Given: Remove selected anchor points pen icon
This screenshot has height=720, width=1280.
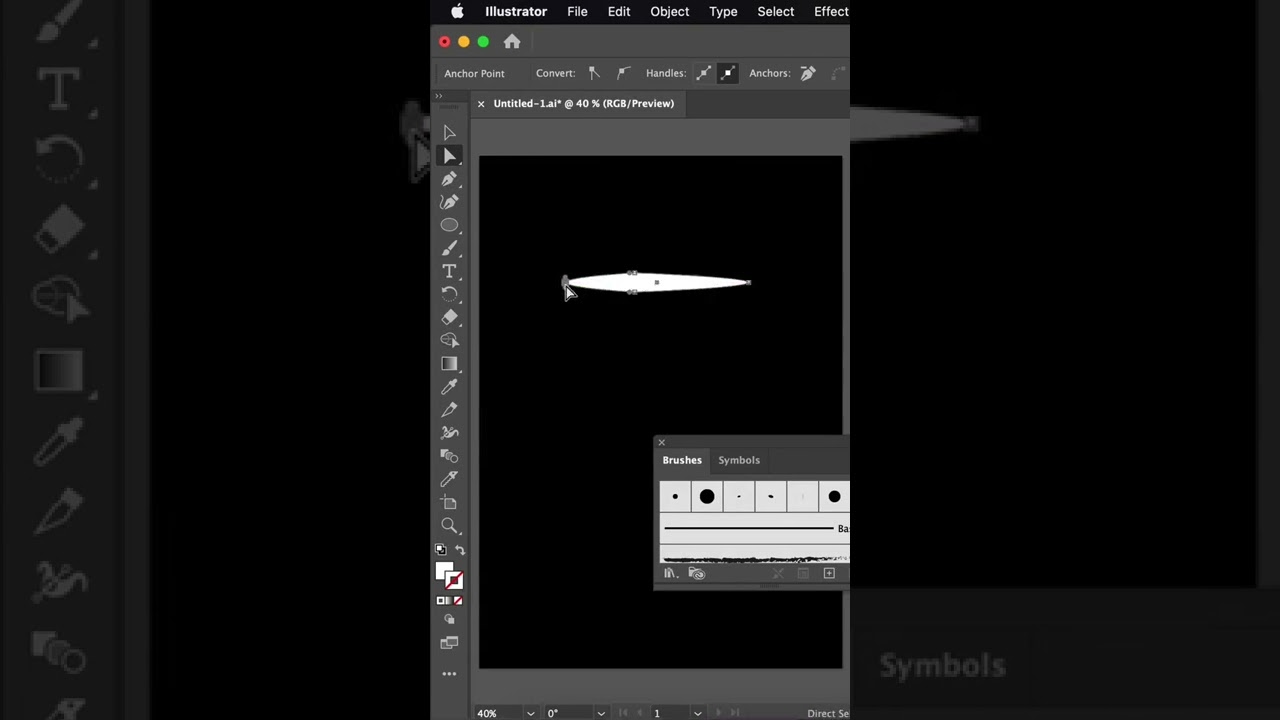Looking at the screenshot, I should point(808,73).
